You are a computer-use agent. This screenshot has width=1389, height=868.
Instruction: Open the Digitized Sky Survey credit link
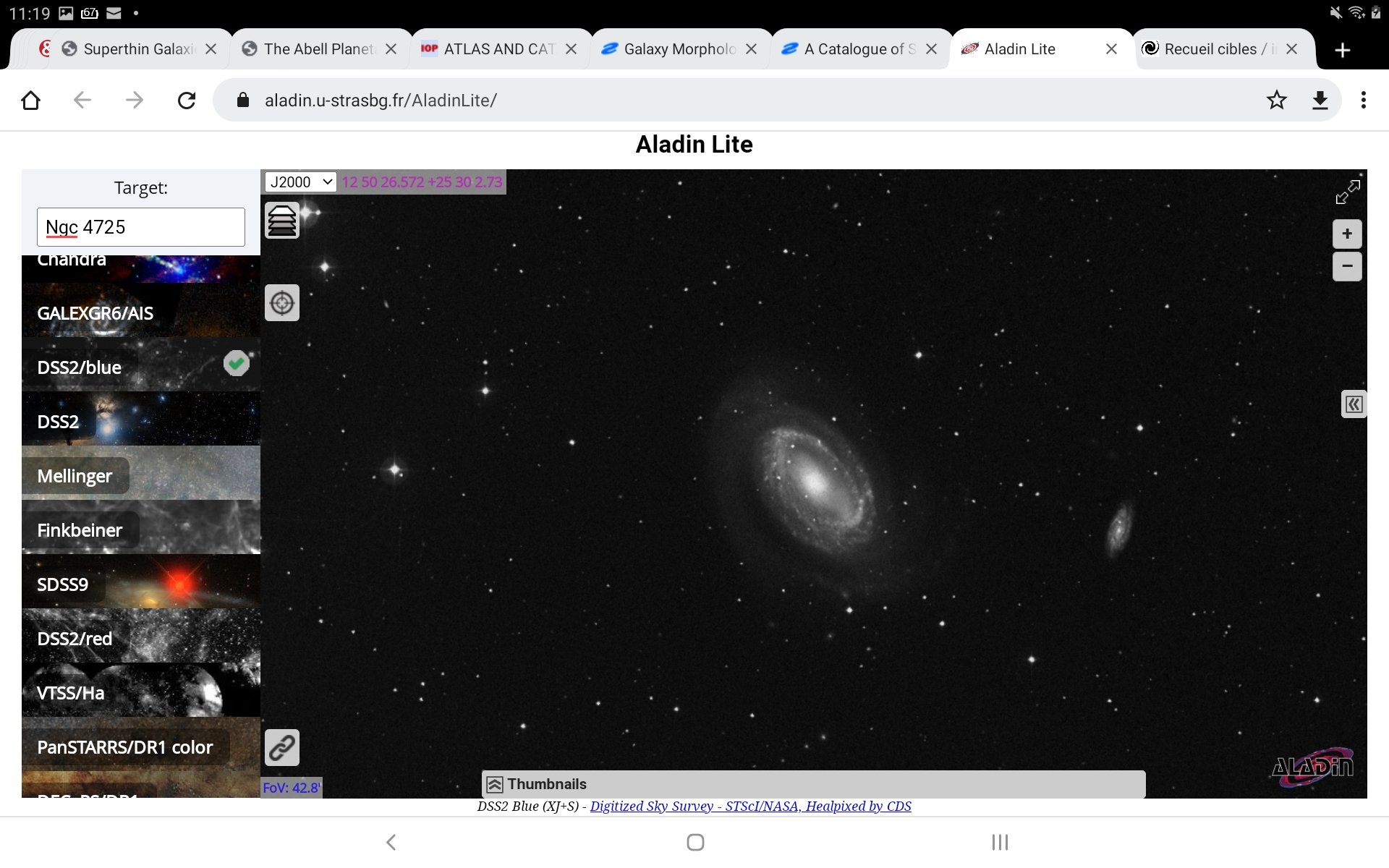750,807
